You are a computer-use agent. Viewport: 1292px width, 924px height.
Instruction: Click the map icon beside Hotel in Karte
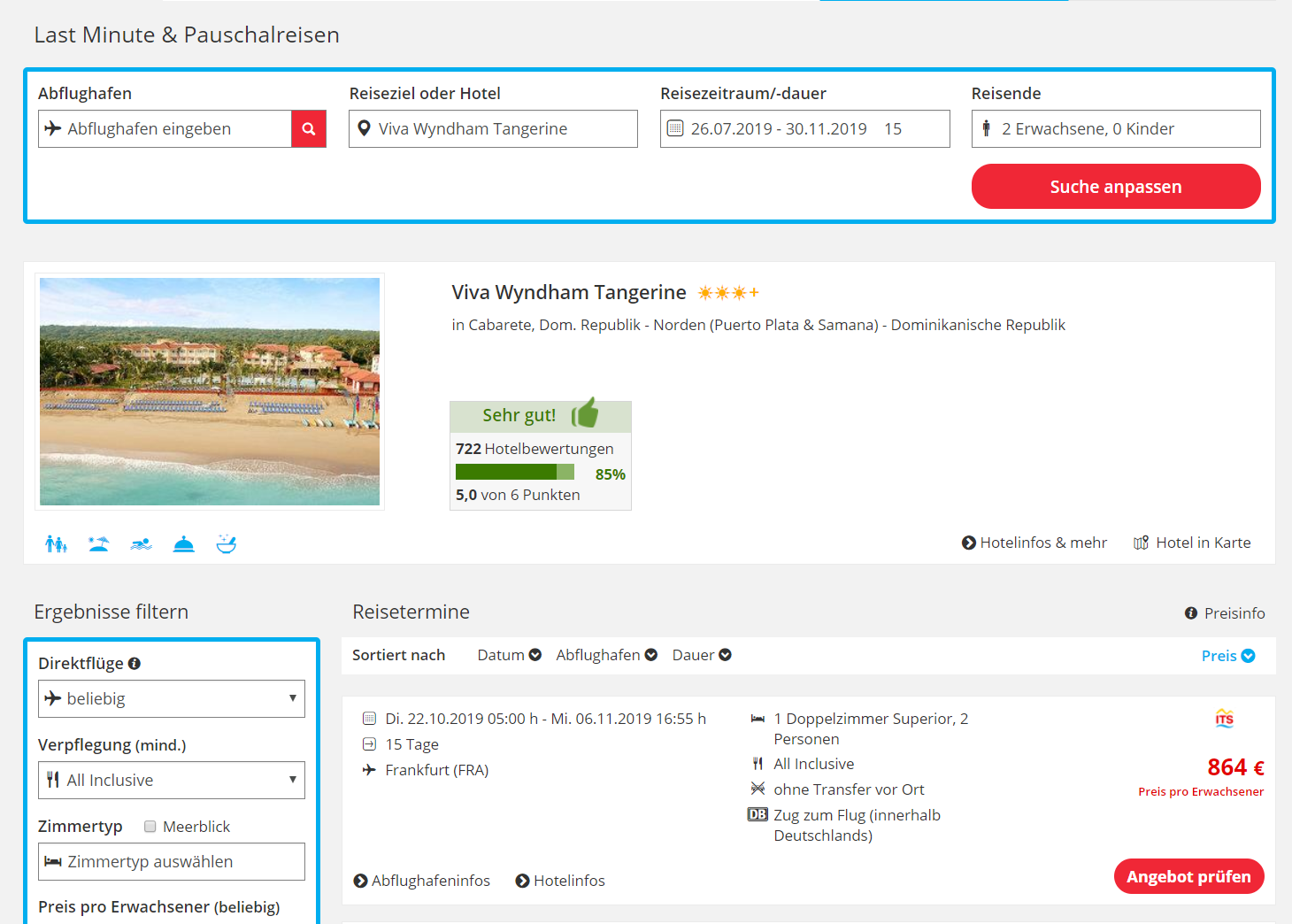coord(1142,543)
